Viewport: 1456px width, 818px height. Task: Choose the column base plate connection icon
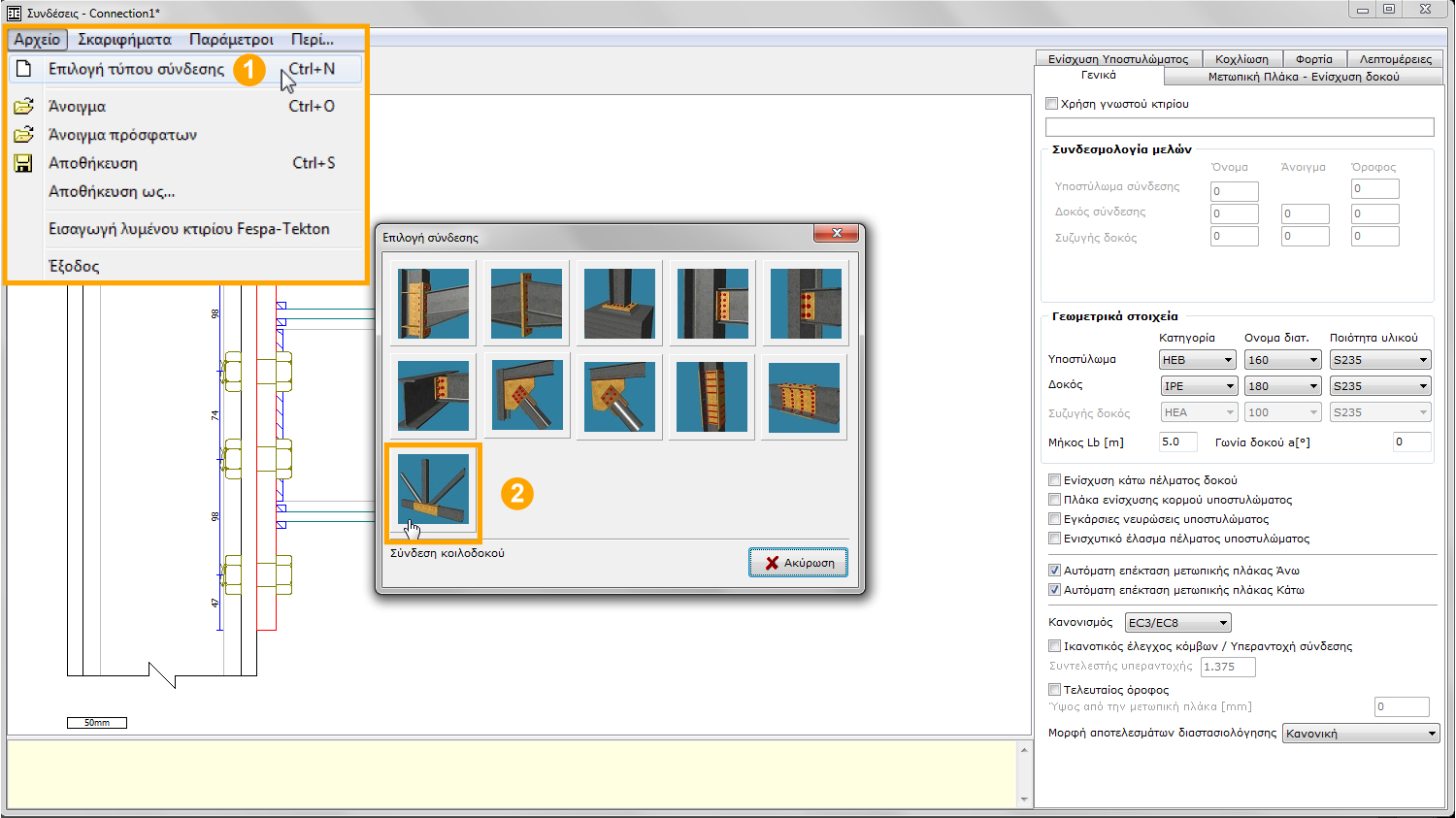[619, 303]
